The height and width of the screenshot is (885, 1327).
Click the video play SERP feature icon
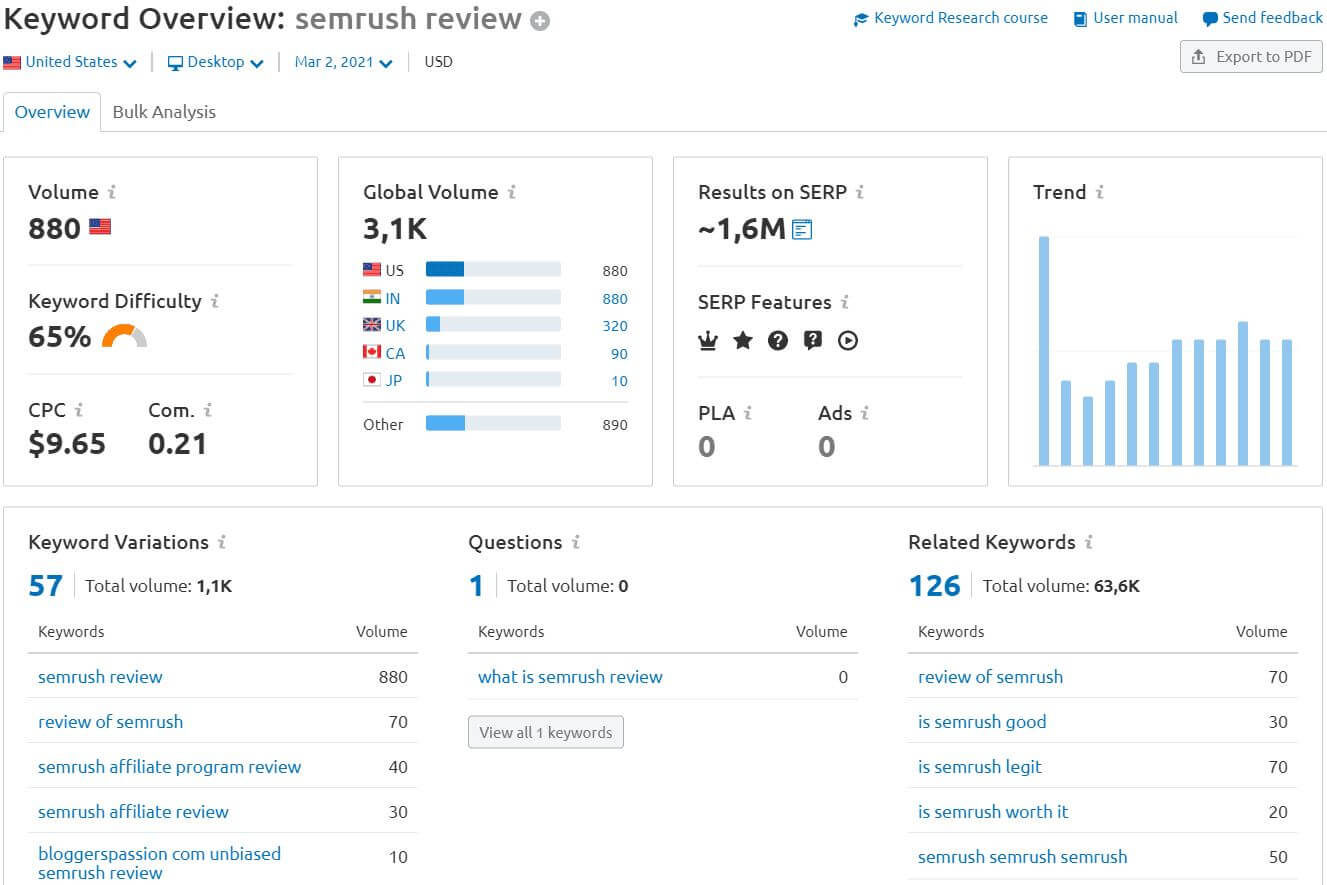(x=848, y=341)
